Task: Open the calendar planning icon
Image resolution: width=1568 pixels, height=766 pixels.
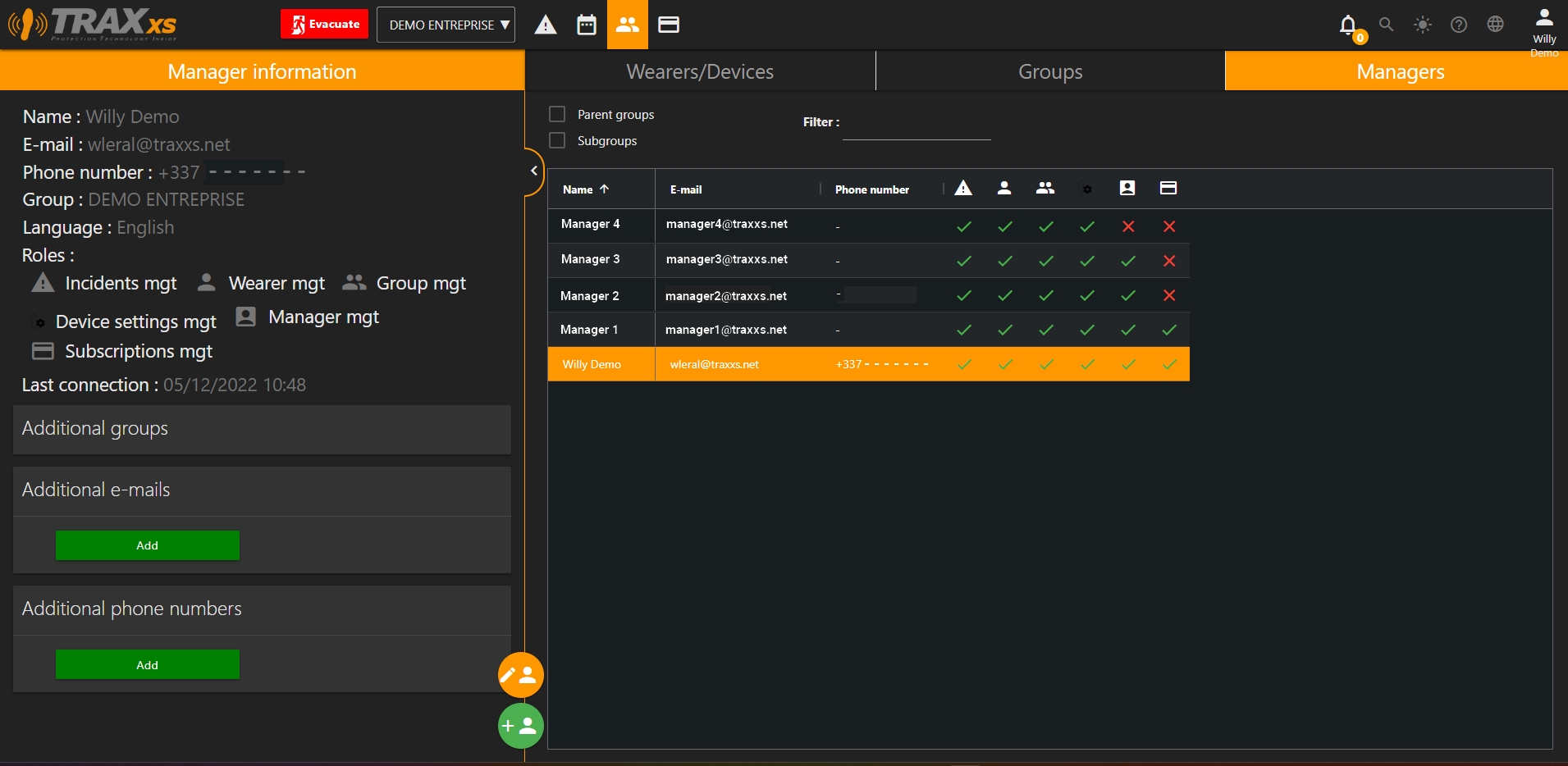Action: [587, 25]
